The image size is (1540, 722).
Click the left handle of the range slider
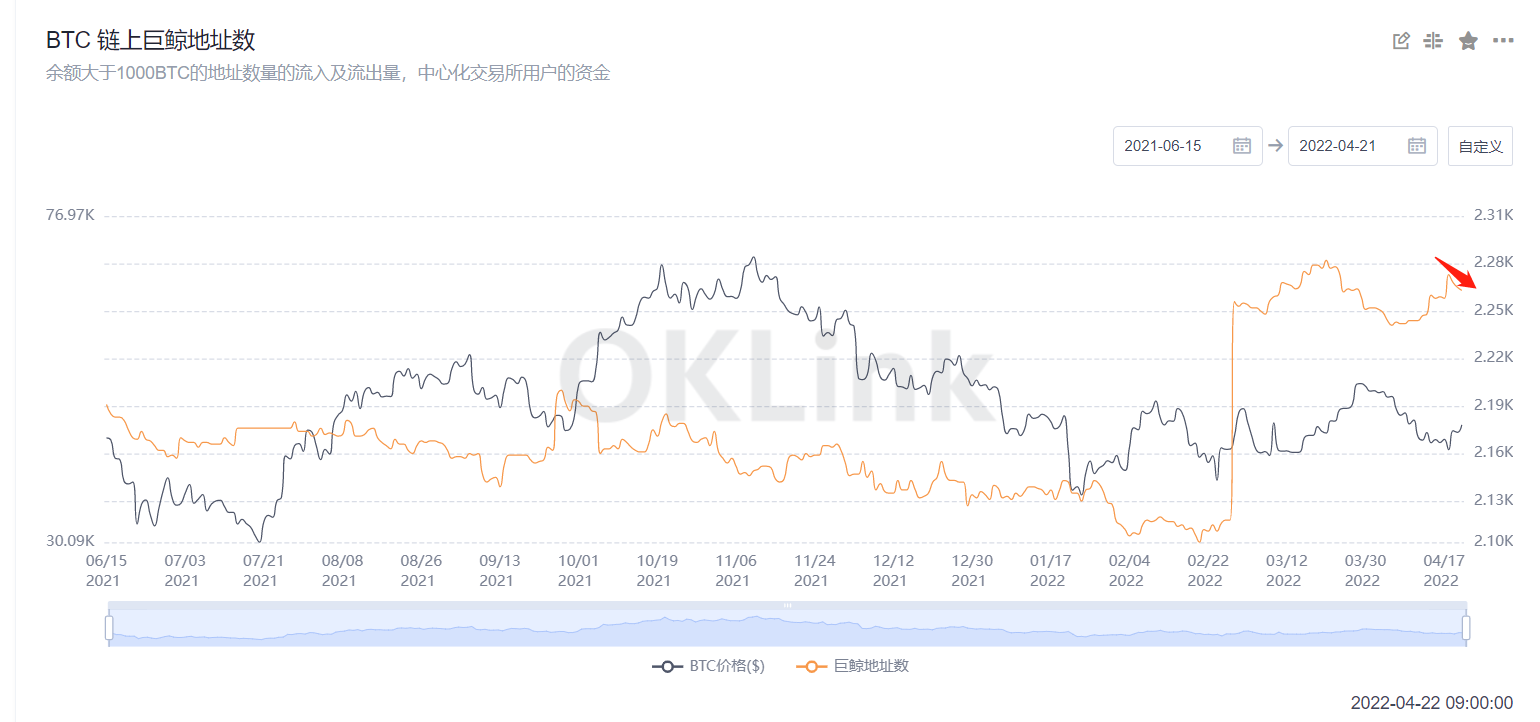coord(109,628)
